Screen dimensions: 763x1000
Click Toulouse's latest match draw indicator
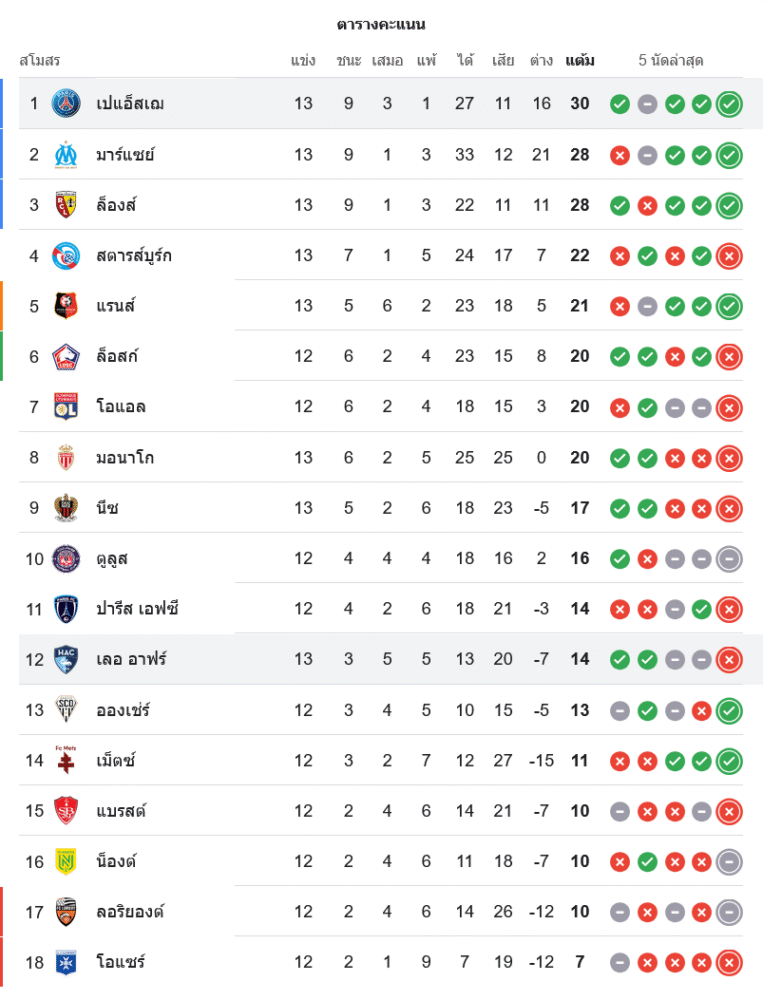730,558
